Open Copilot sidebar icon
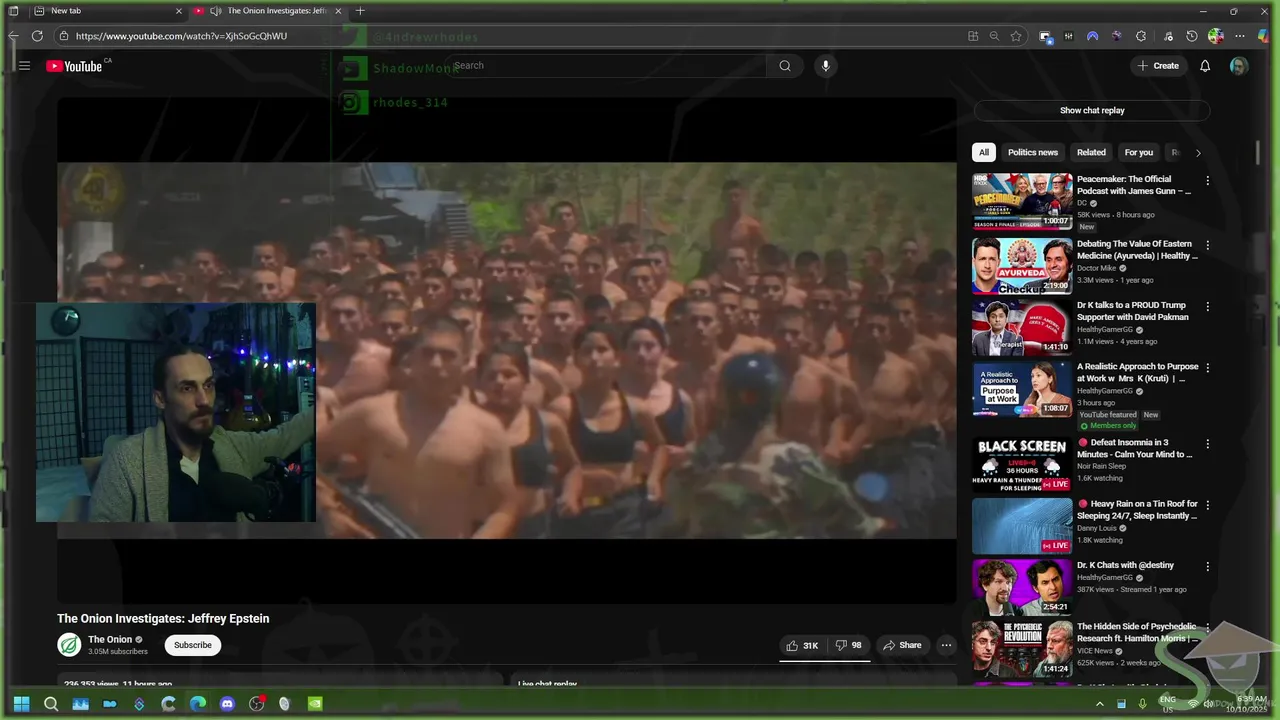The height and width of the screenshot is (720, 1280). tap(1264, 36)
